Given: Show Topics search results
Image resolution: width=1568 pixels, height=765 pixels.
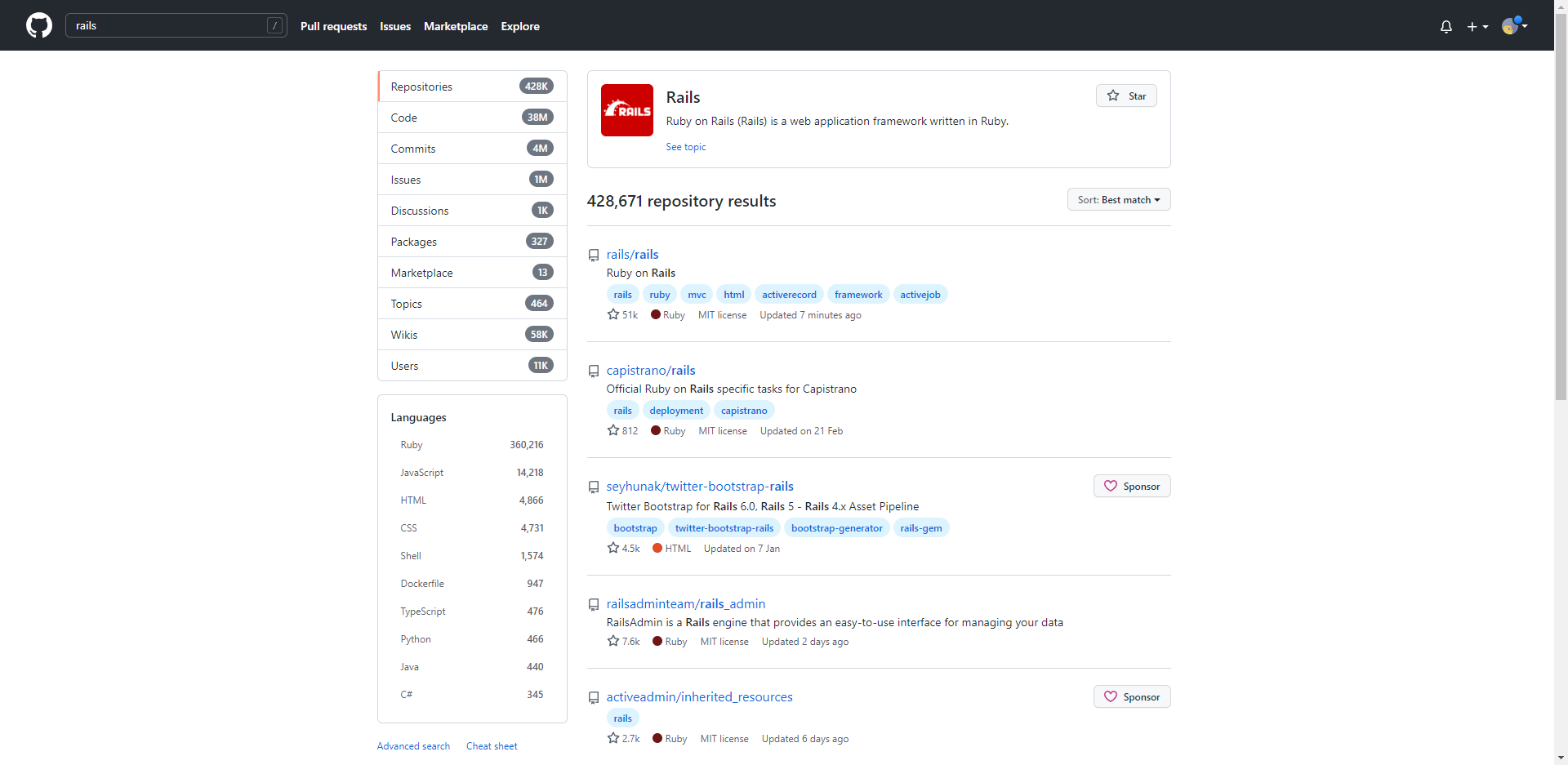Looking at the screenshot, I should 472,304.
